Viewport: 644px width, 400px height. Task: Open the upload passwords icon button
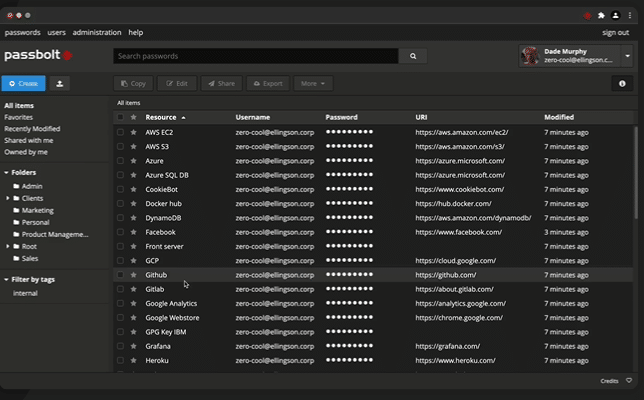click(x=60, y=84)
